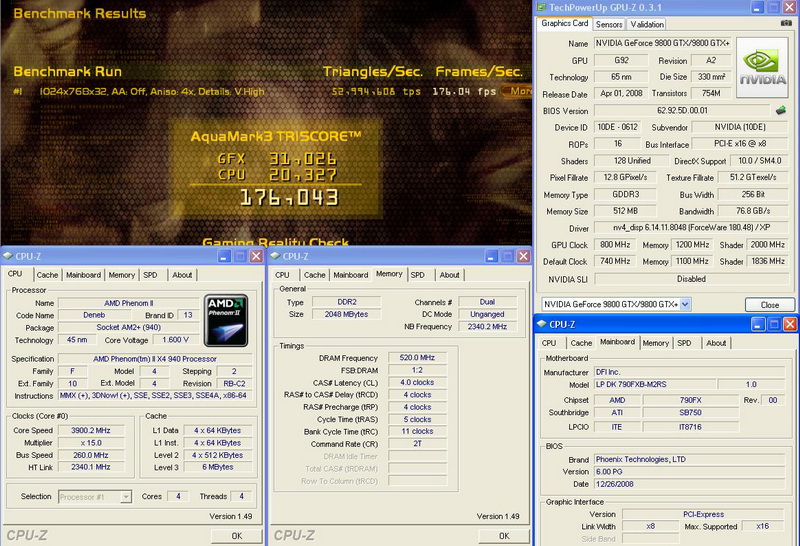The width and height of the screenshot is (800, 546).
Task: Open About tab in the CPU-Z Memory window
Action: 449,275
